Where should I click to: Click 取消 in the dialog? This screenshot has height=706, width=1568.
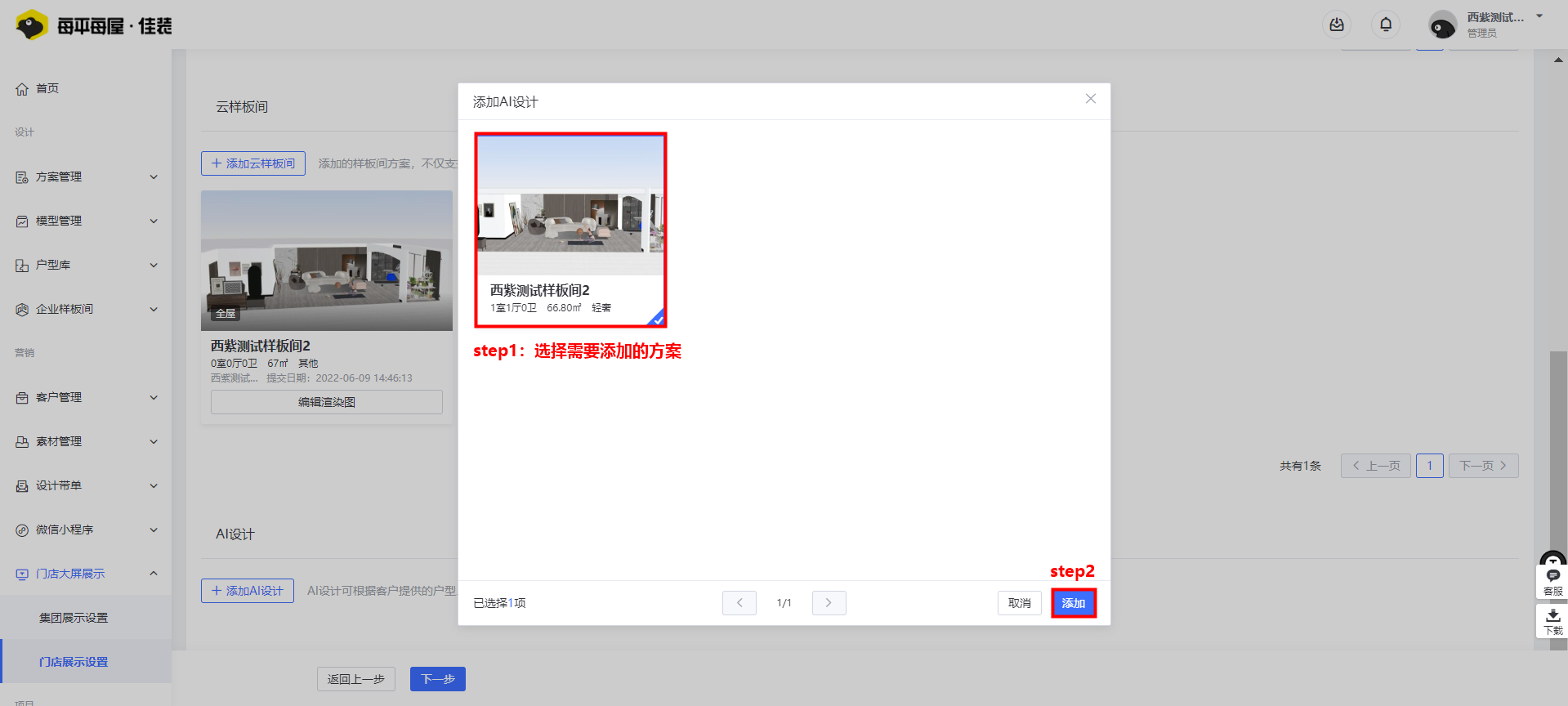coord(1020,603)
